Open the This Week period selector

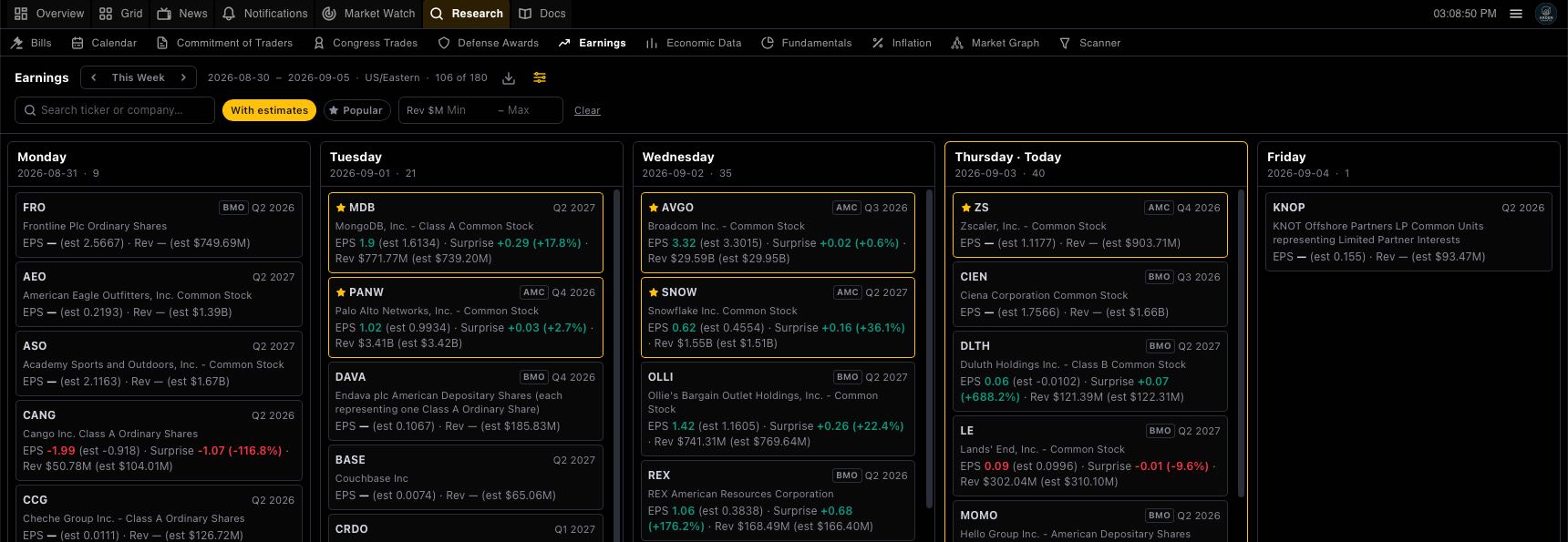[x=139, y=77]
